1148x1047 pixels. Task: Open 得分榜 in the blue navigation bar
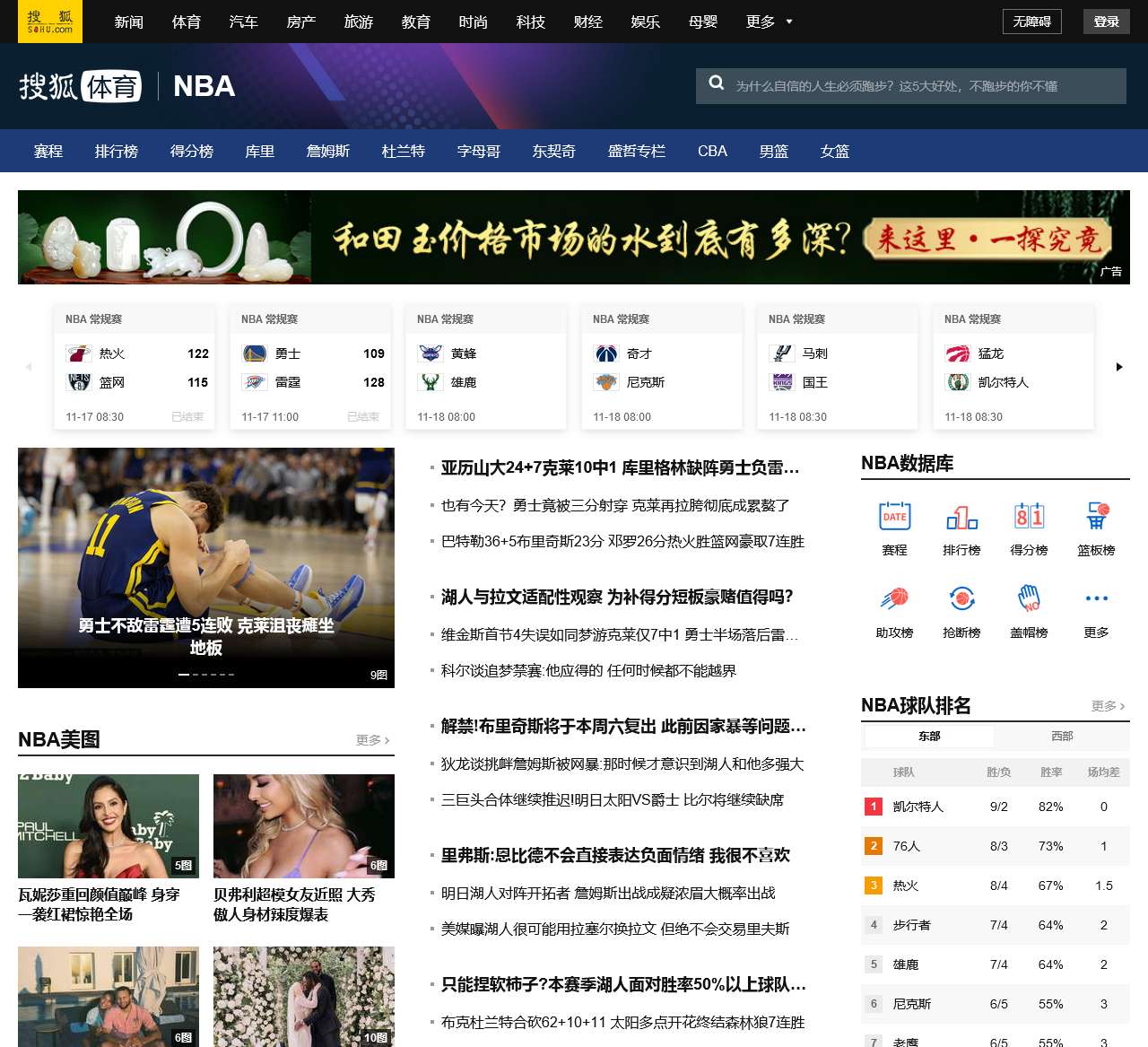[192, 152]
